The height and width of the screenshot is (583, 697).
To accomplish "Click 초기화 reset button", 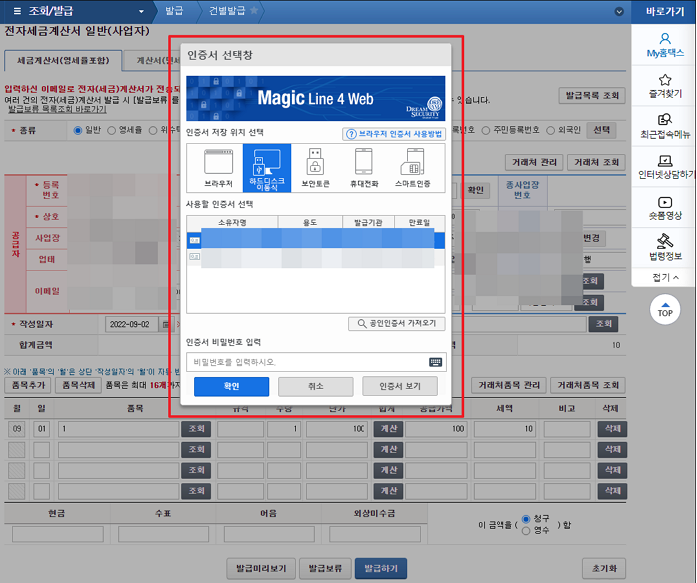I will pos(604,568).
